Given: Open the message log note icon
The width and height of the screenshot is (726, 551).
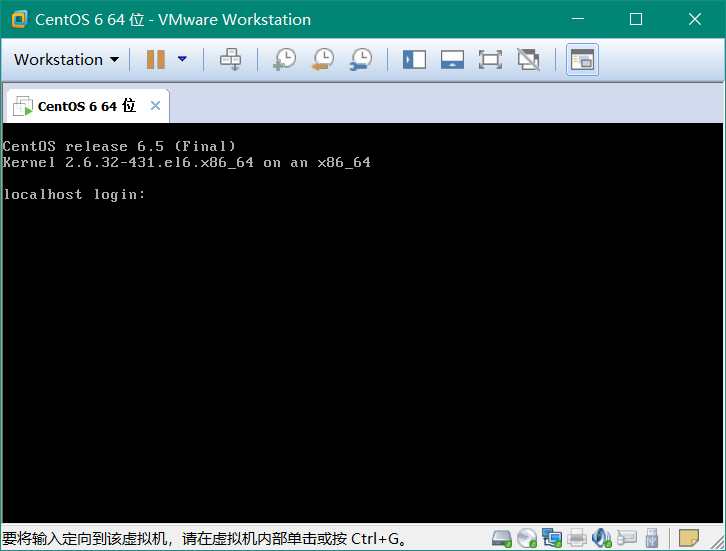Looking at the screenshot, I should coord(688,538).
